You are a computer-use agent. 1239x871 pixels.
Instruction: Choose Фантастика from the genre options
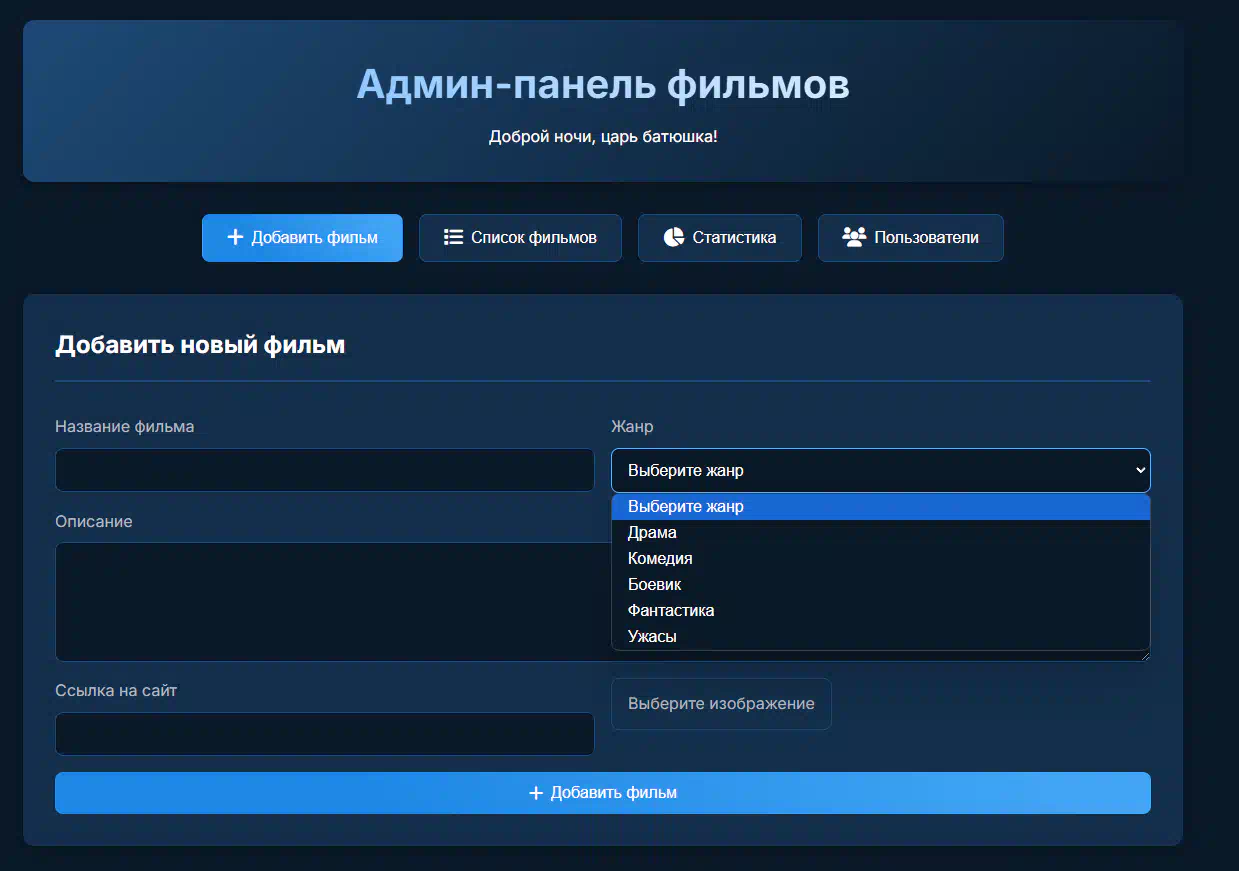tap(670, 611)
